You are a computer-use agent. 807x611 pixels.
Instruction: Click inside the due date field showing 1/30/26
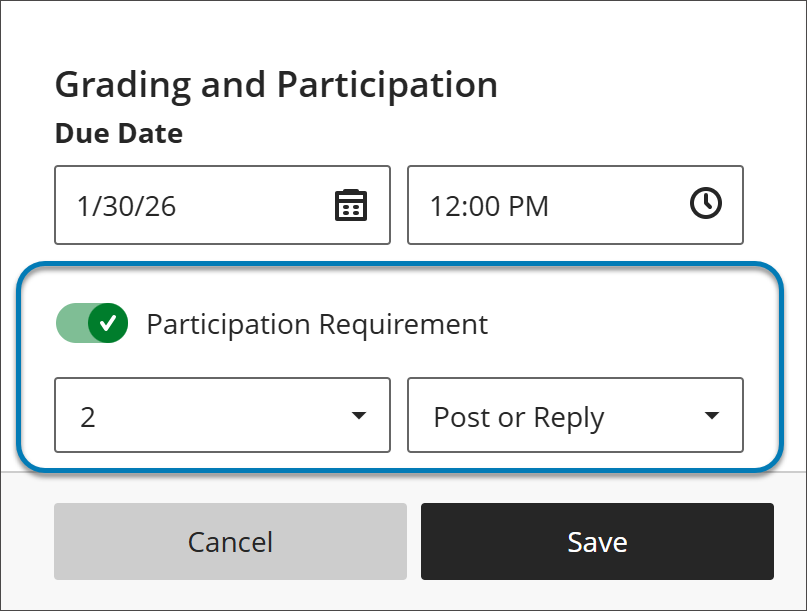(x=180, y=205)
